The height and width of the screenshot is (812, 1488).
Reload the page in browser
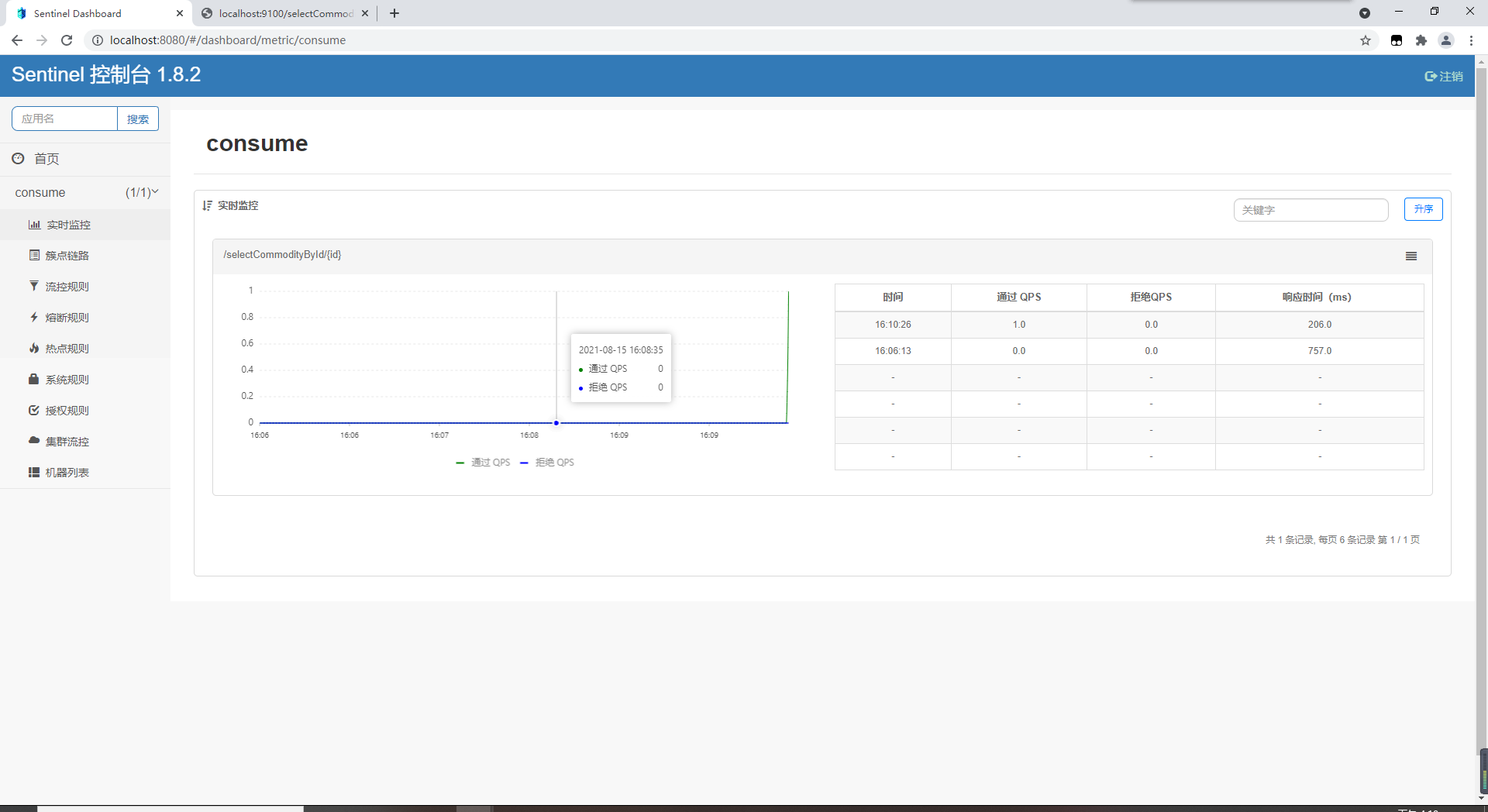(67, 40)
